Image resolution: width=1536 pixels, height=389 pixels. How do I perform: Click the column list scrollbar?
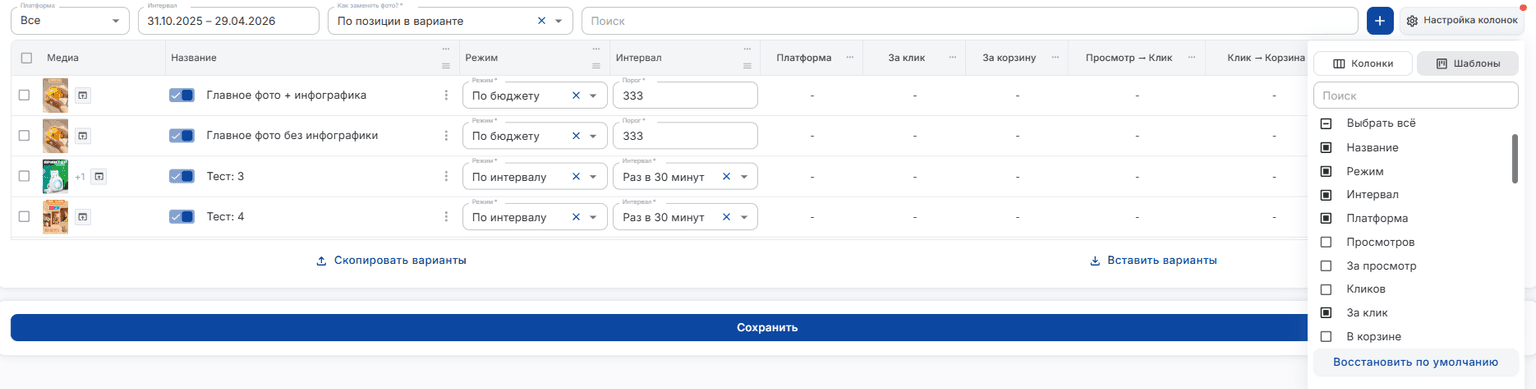point(1514,160)
